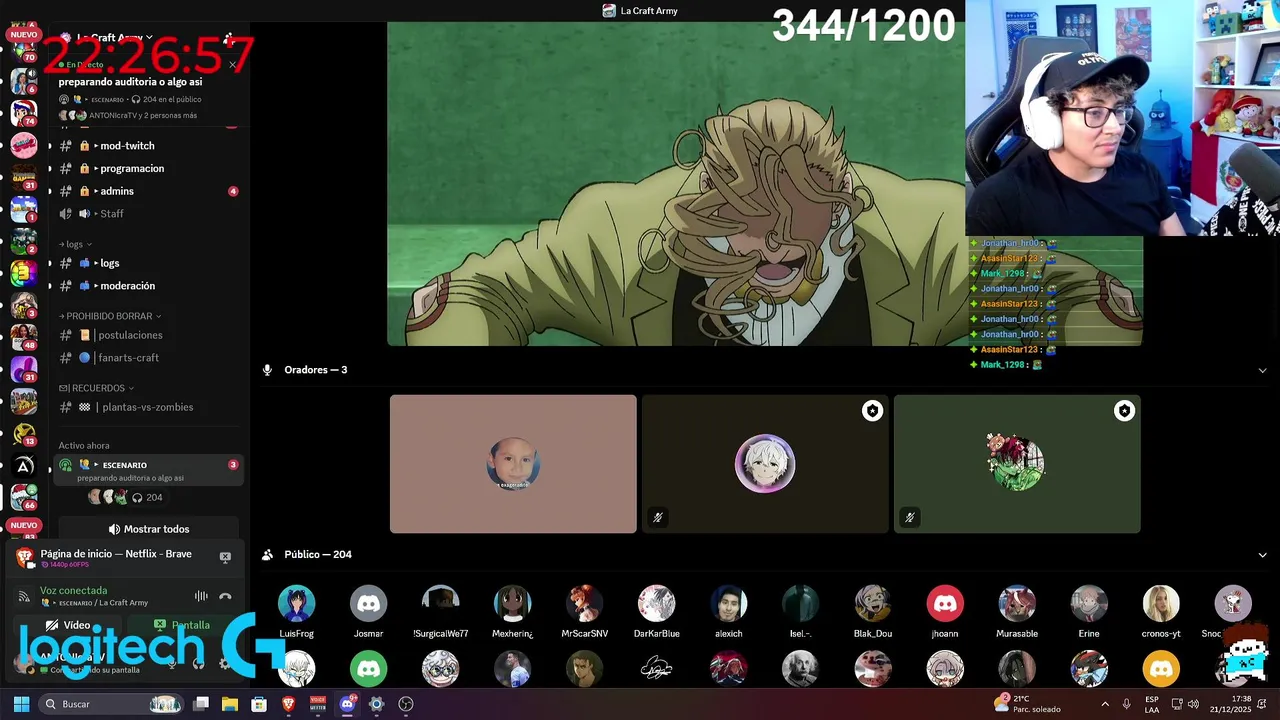Image resolution: width=1280 pixels, height=720 pixels.
Task: Open Task View on the taskbar
Action: [200, 704]
